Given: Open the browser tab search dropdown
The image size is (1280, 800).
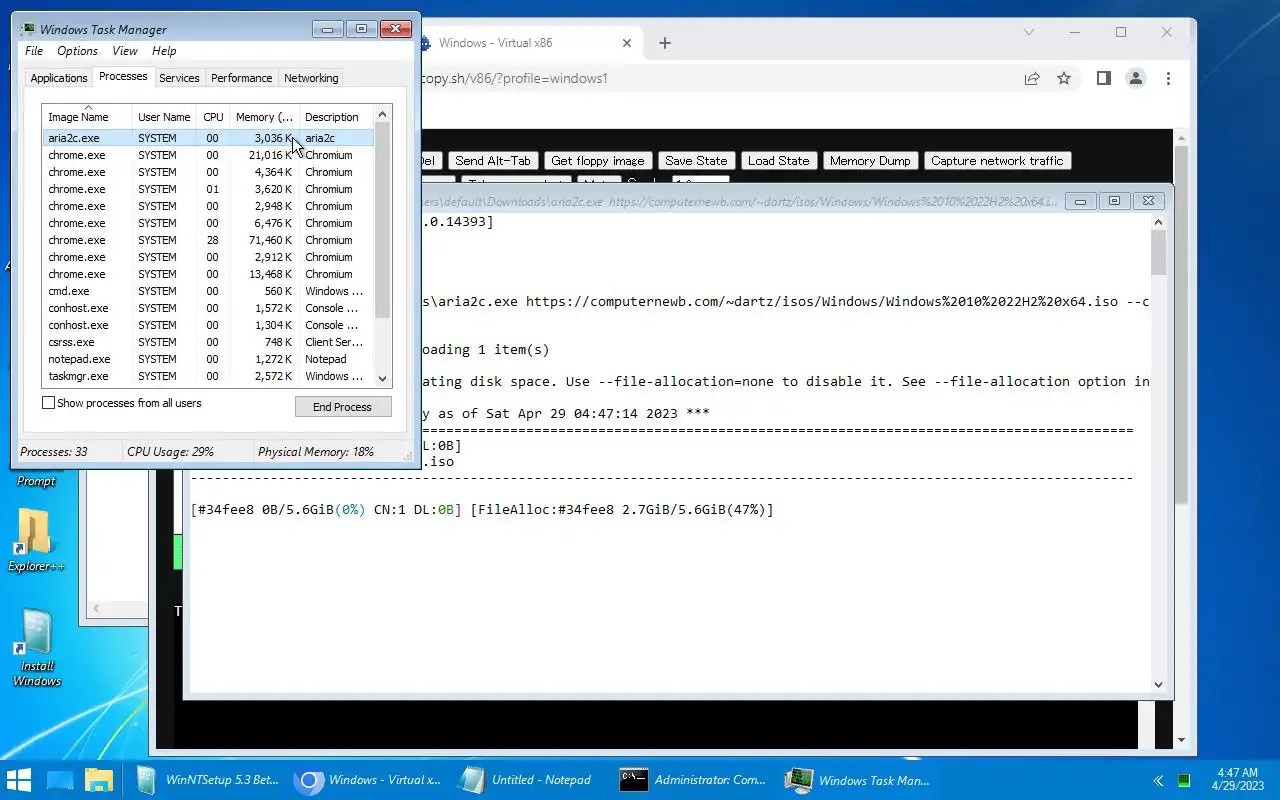Looking at the screenshot, I should click(x=1029, y=32).
